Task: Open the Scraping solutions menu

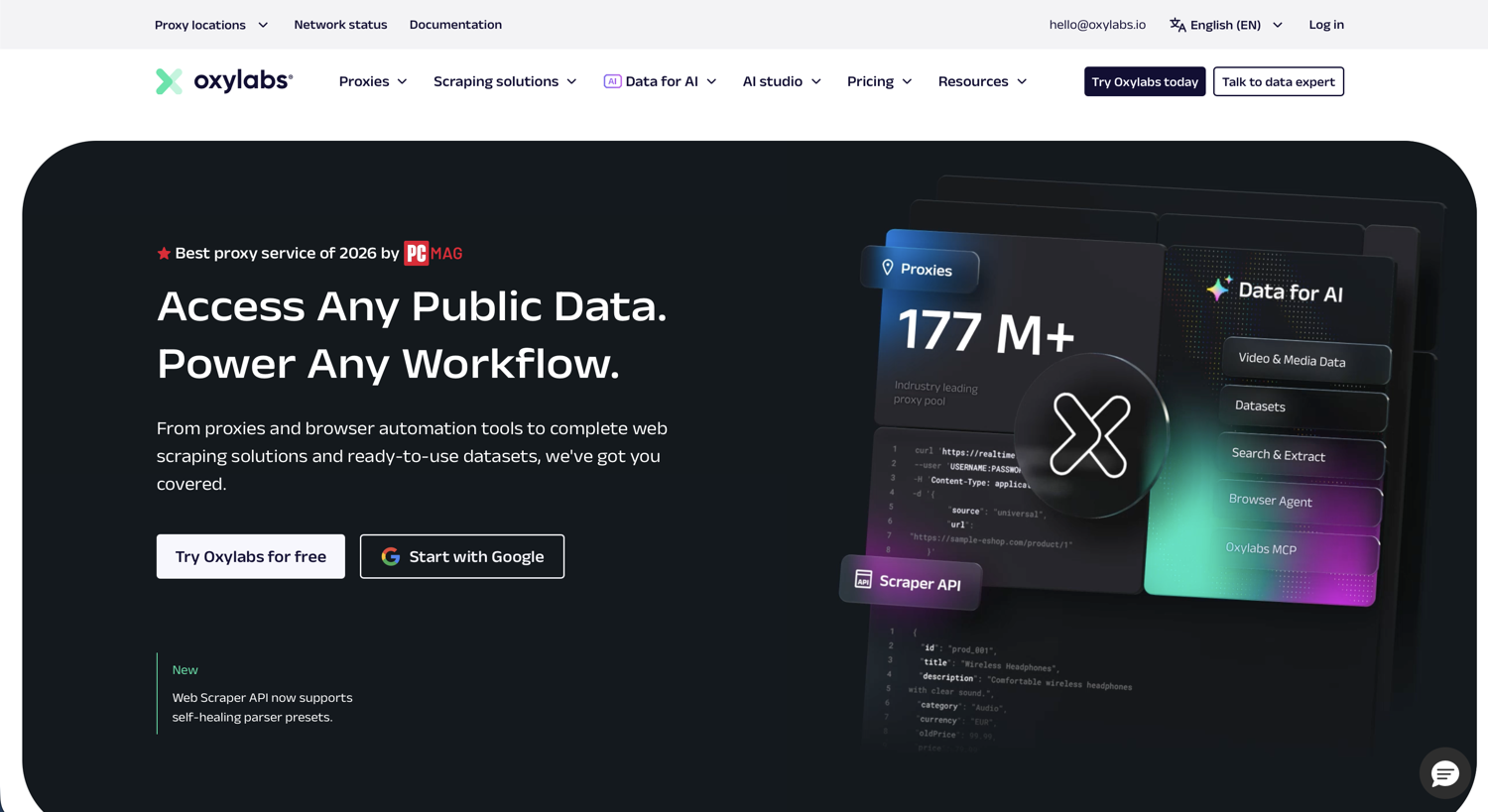Action: pyautogui.click(x=505, y=81)
